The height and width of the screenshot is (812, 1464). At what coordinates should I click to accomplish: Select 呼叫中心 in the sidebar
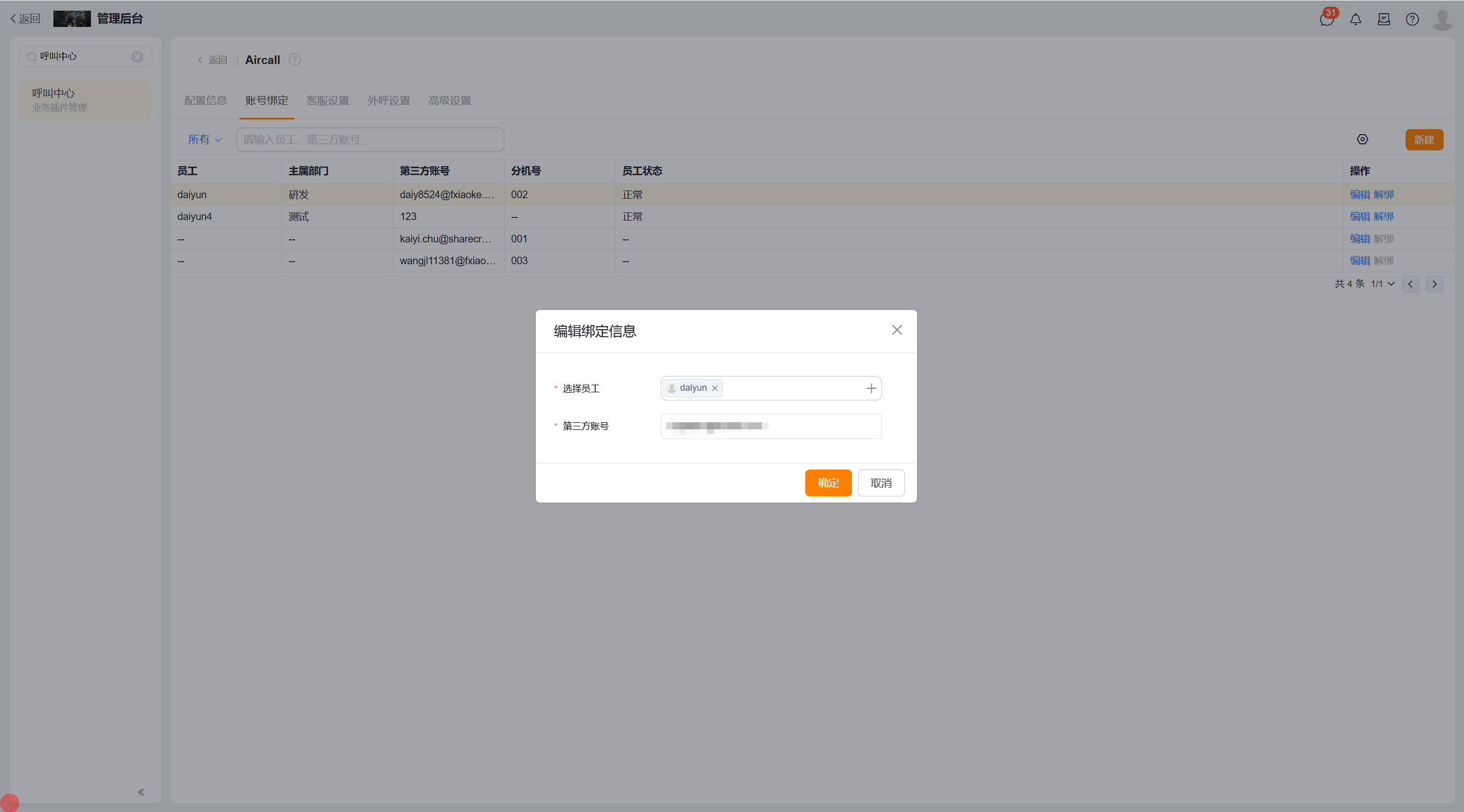coord(84,100)
